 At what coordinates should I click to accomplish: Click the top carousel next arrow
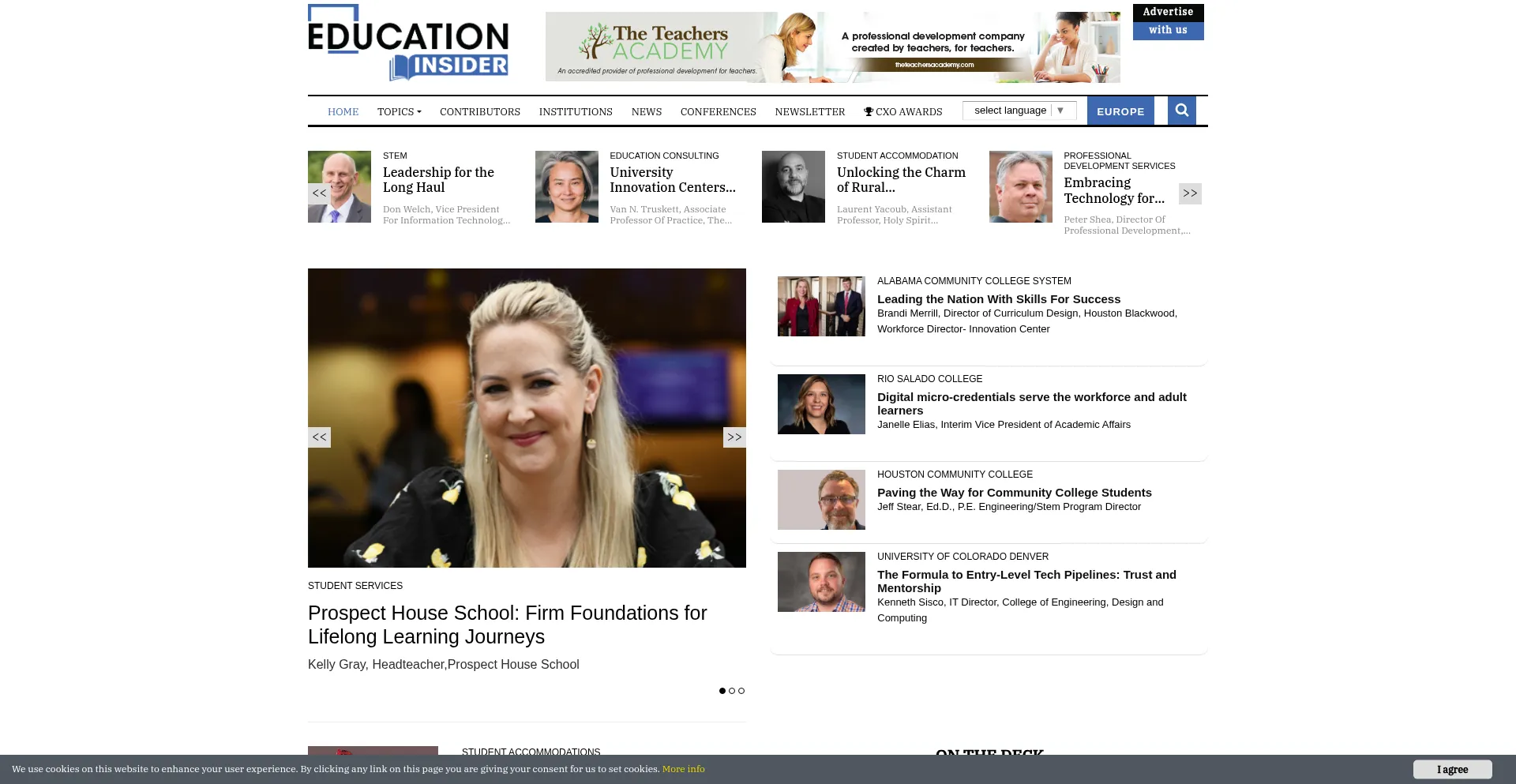(1190, 193)
